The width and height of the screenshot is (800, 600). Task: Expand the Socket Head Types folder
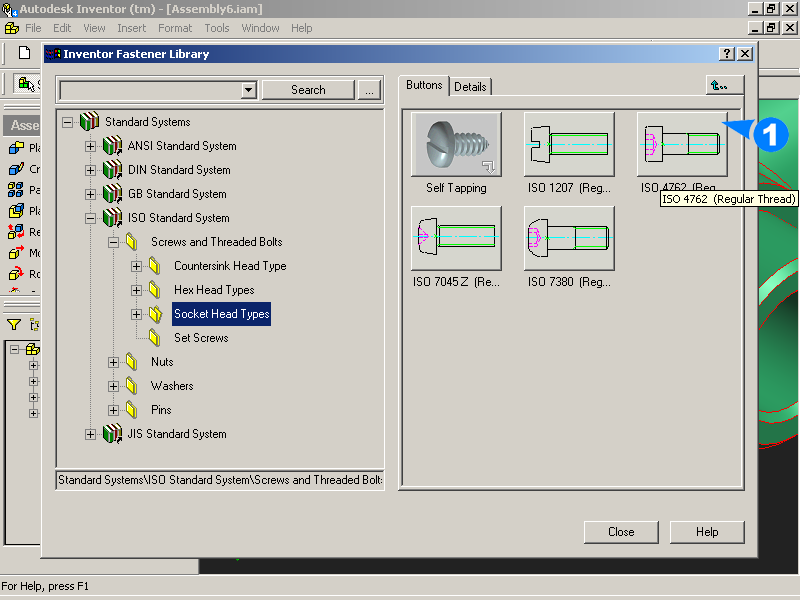(x=136, y=314)
